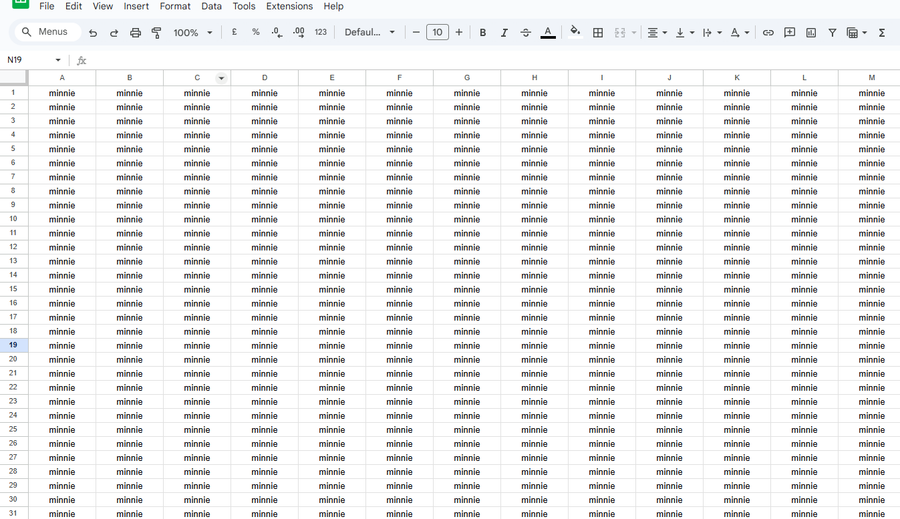Viewport: 900px width, 519px height.
Task: Select row 5 header
Action: 14,149
